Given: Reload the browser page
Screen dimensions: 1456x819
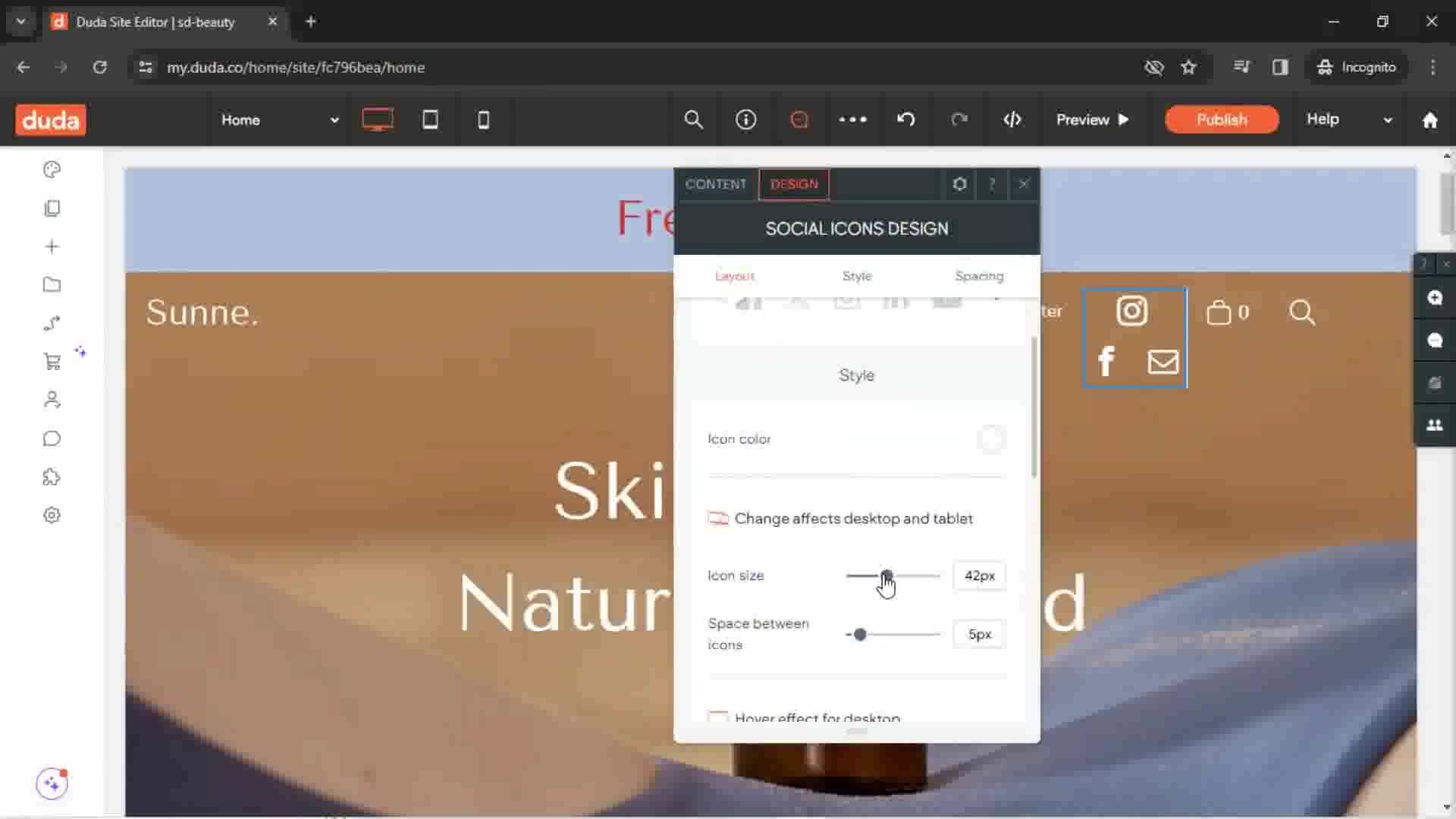Looking at the screenshot, I should [99, 67].
